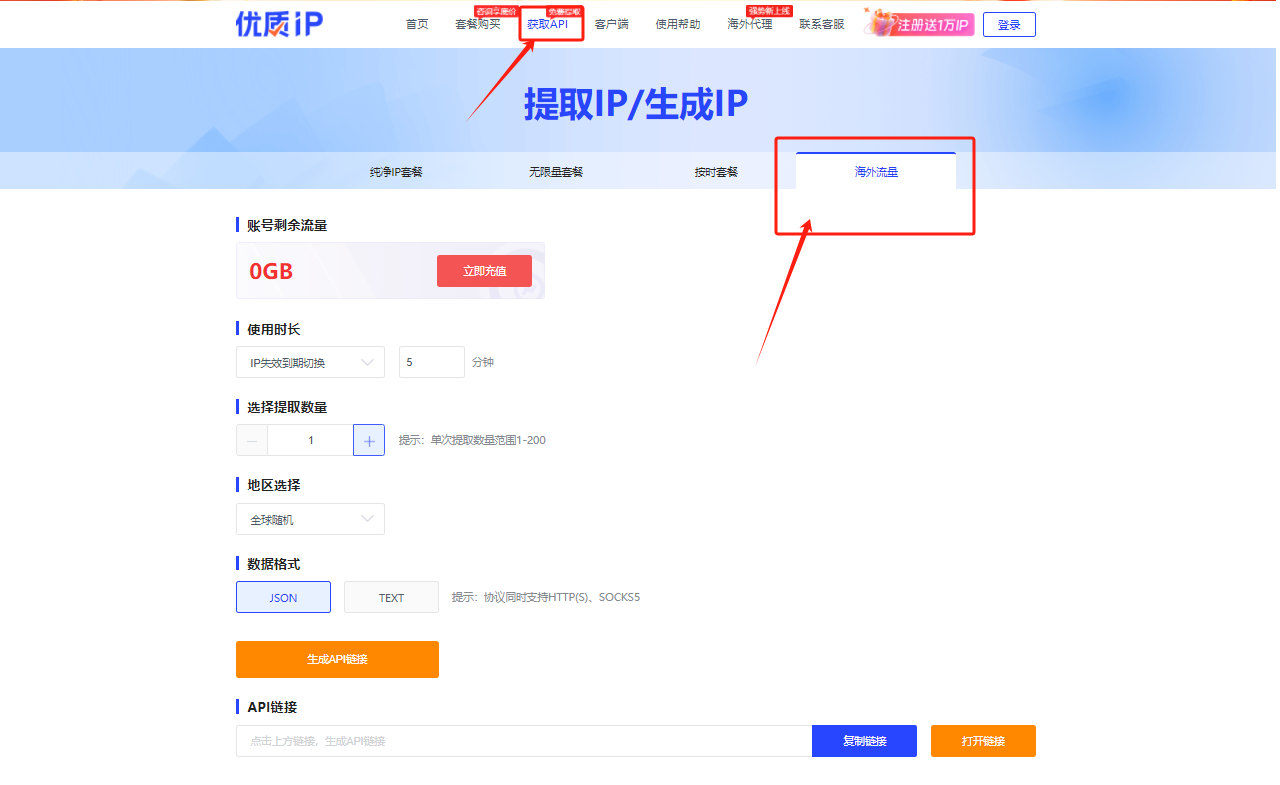Screen dimensions: 1280x785
Task: Click the minutes duration input field
Action: 432,362
